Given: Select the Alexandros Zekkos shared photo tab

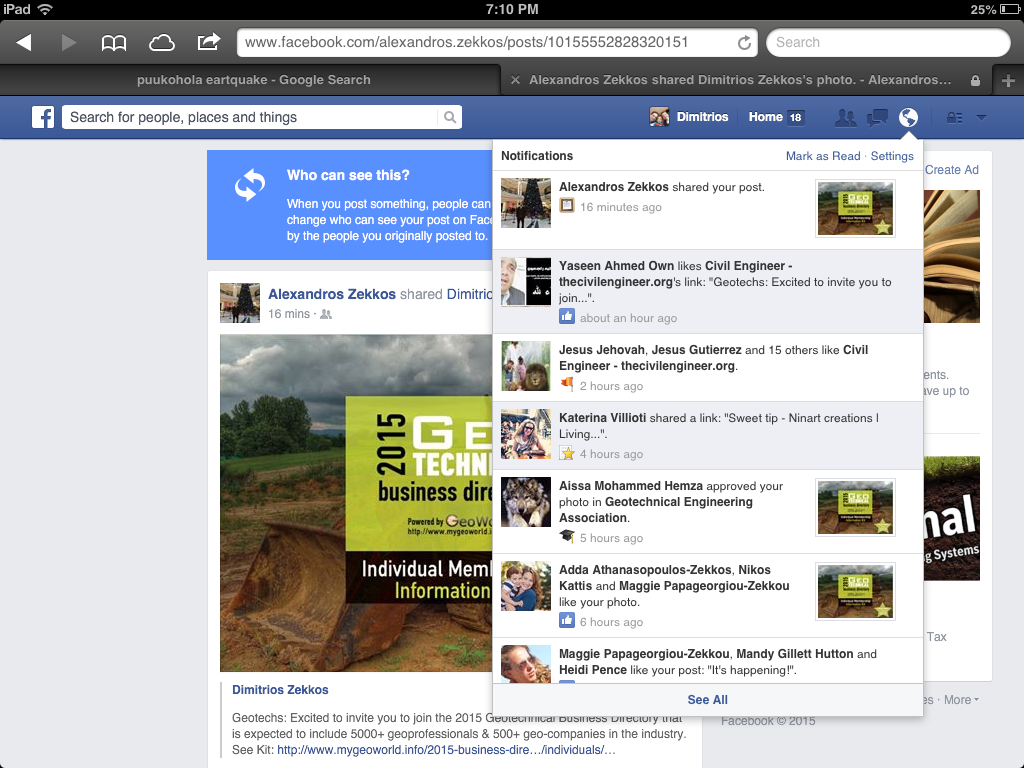Looking at the screenshot, I should point(746,80).
